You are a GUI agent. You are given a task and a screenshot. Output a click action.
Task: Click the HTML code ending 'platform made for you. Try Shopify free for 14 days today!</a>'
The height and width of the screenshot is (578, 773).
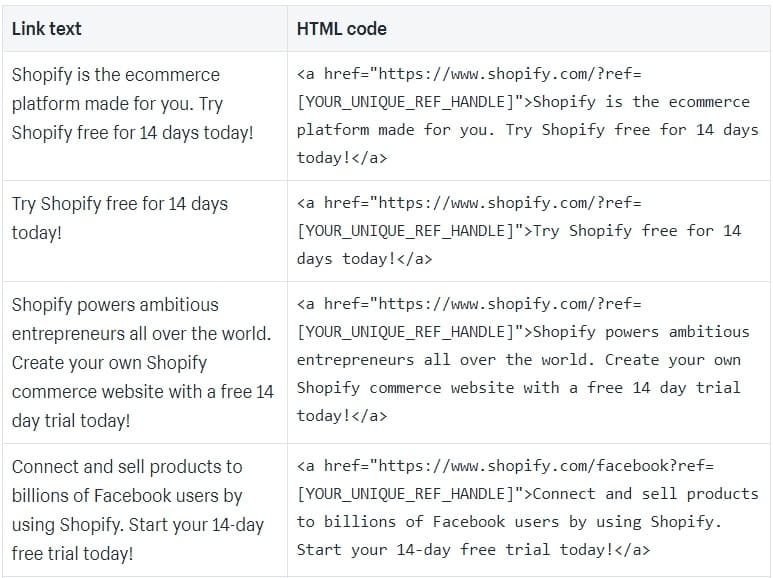(527, 116)
